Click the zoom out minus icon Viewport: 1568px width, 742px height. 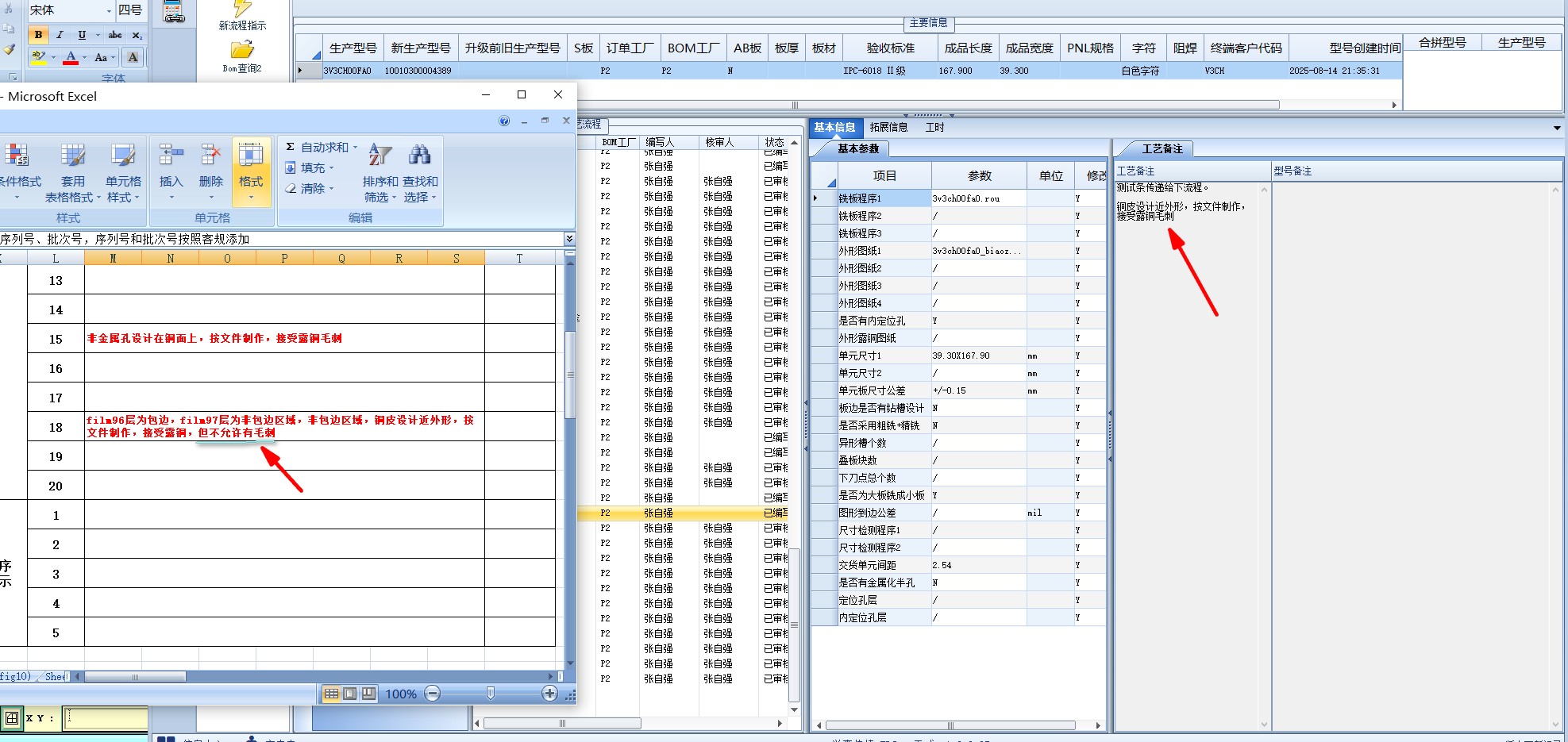coord(433,694)
